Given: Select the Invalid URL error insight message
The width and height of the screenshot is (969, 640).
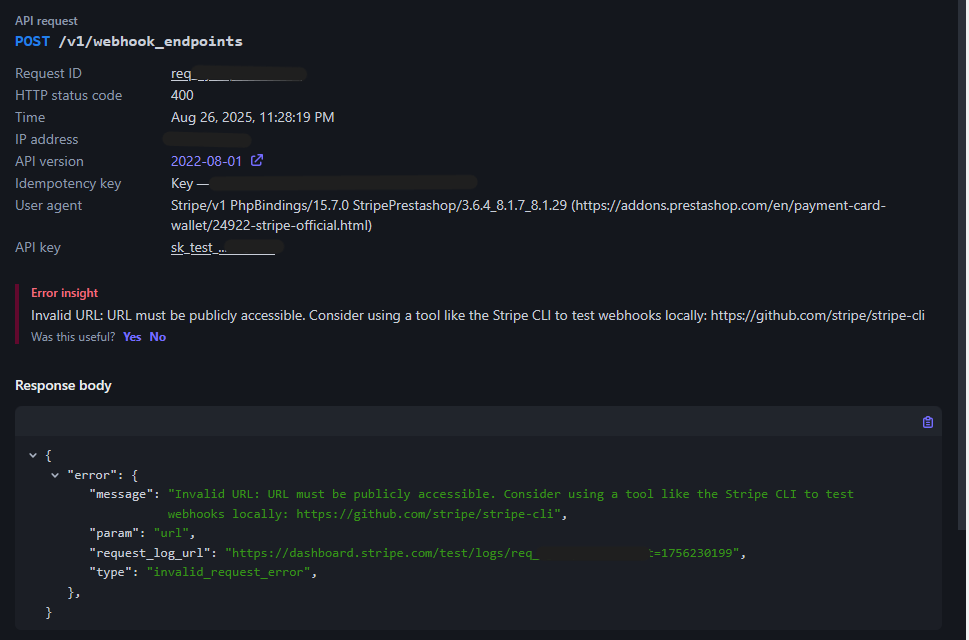Looking at the screenshot, I should pos(478,315).
